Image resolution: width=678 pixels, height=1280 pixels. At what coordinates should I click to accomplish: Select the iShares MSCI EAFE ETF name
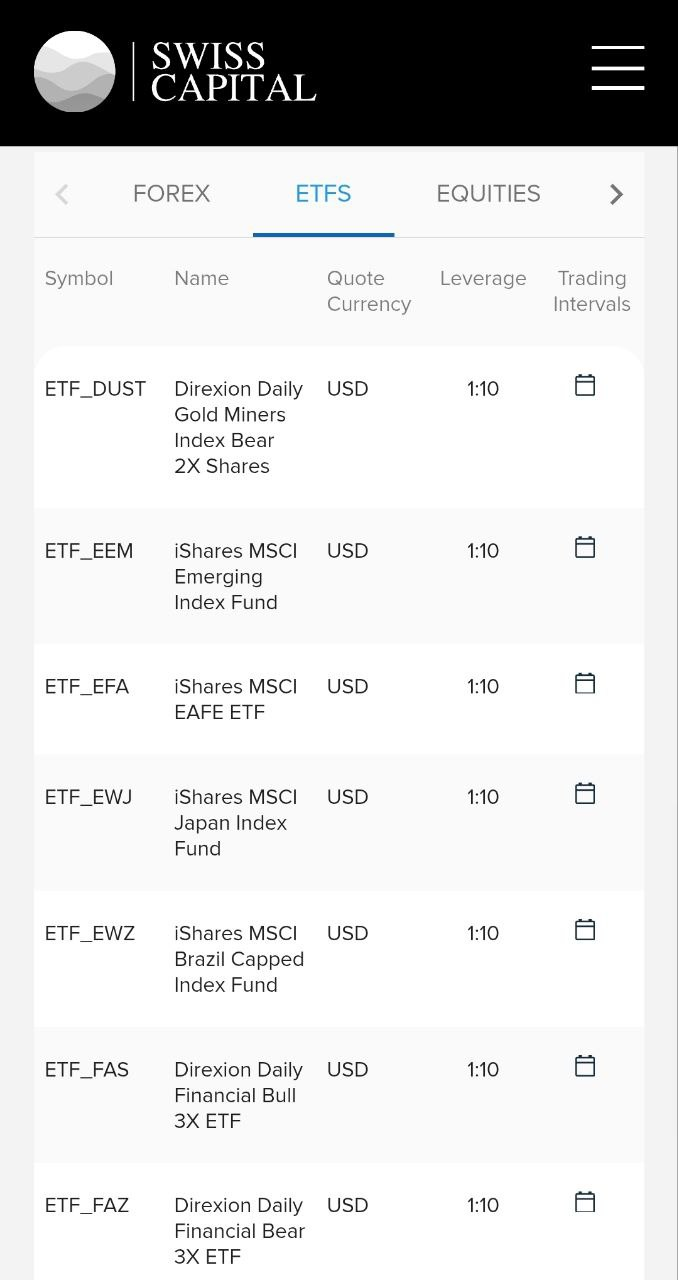[x=235, y=699]
